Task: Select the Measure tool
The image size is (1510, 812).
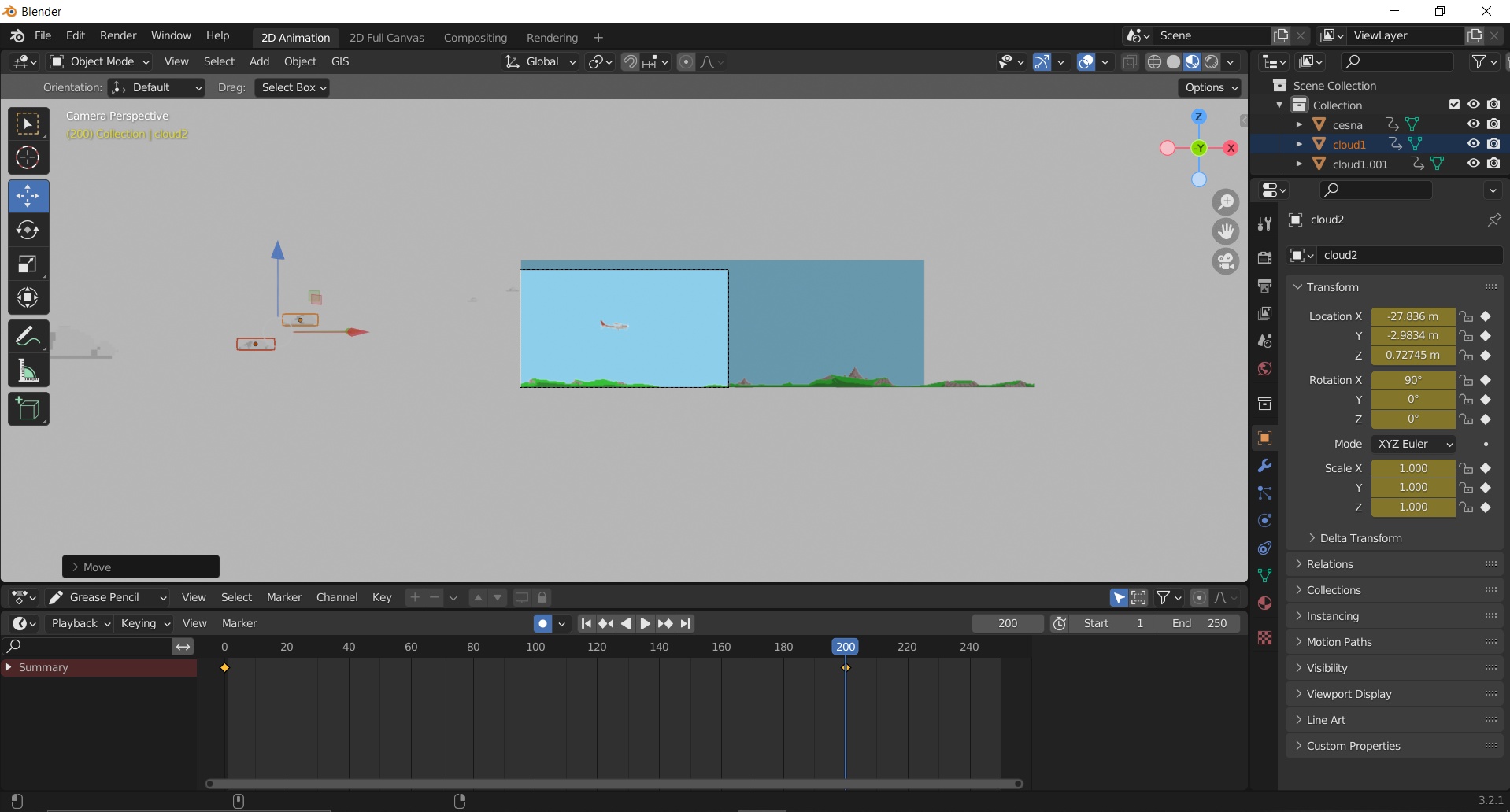Action: [28, 370]
